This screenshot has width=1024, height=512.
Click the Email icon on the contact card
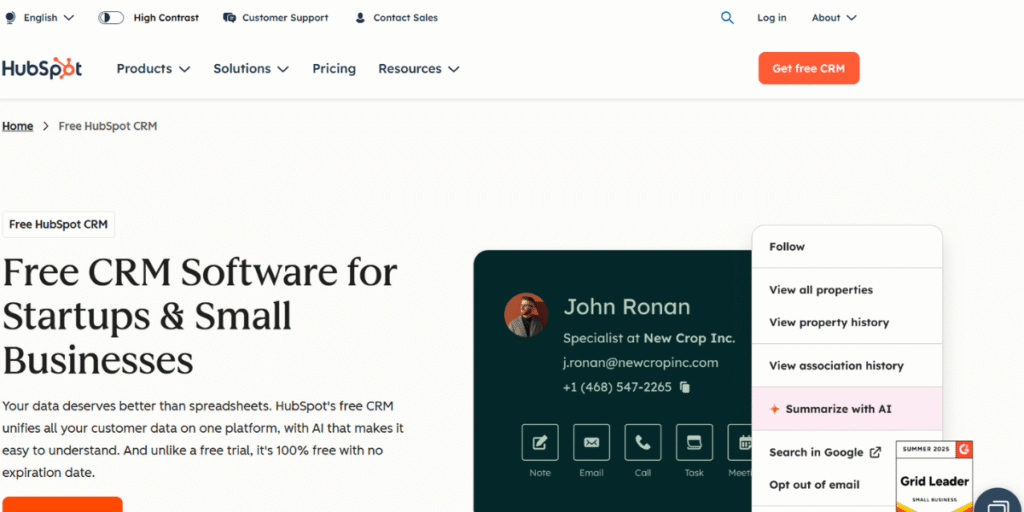click(591, 443)
